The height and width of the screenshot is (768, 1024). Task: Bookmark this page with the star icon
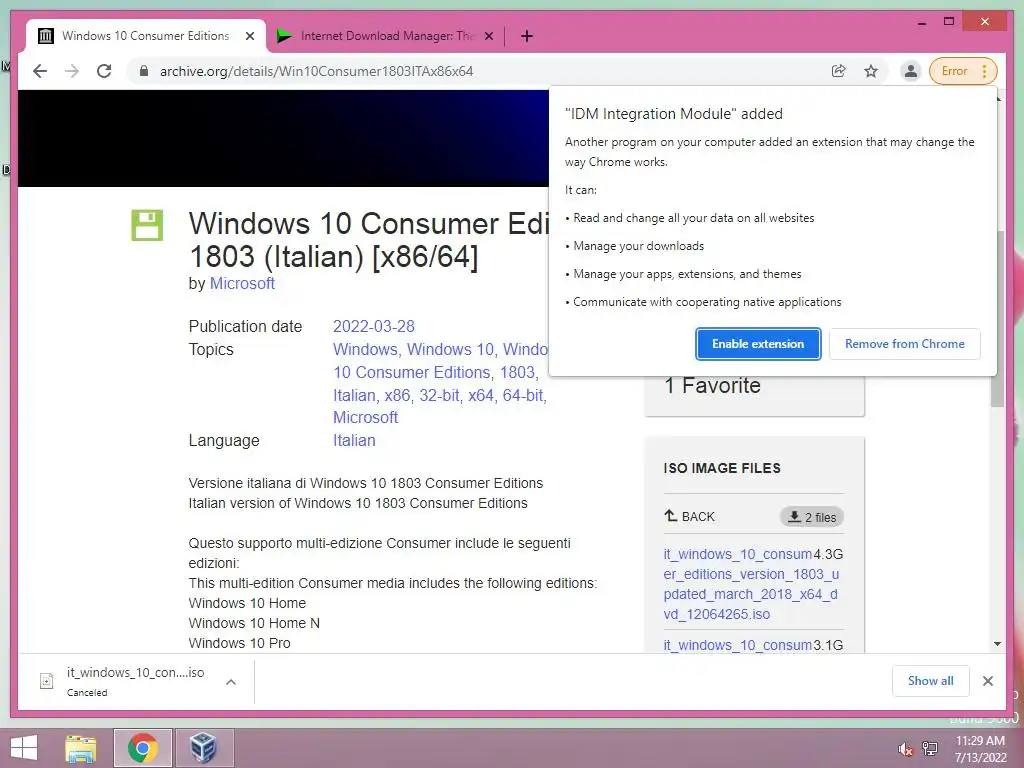tap(871, 71)
